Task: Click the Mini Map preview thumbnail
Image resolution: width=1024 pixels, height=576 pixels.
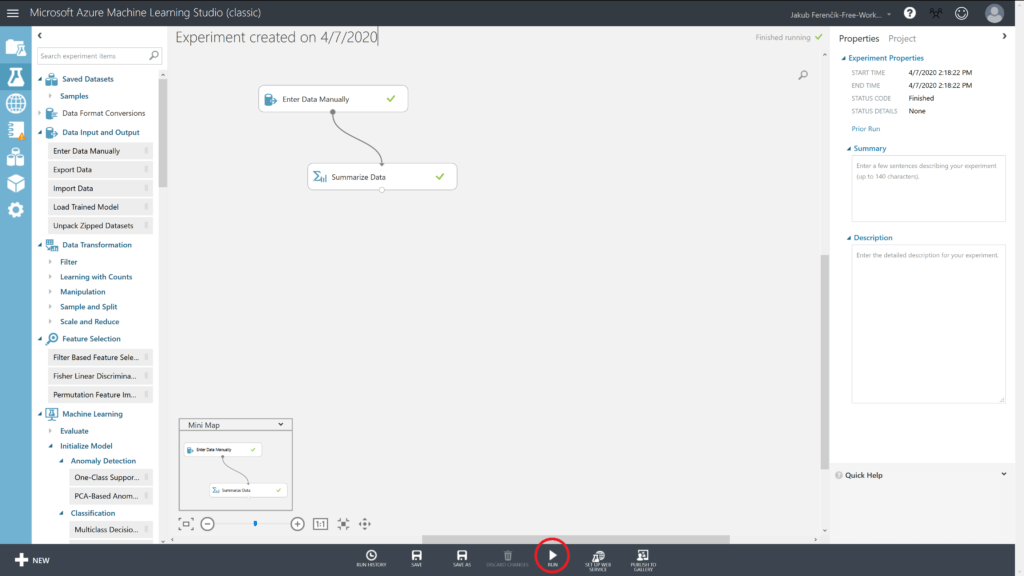Action: 236,470
